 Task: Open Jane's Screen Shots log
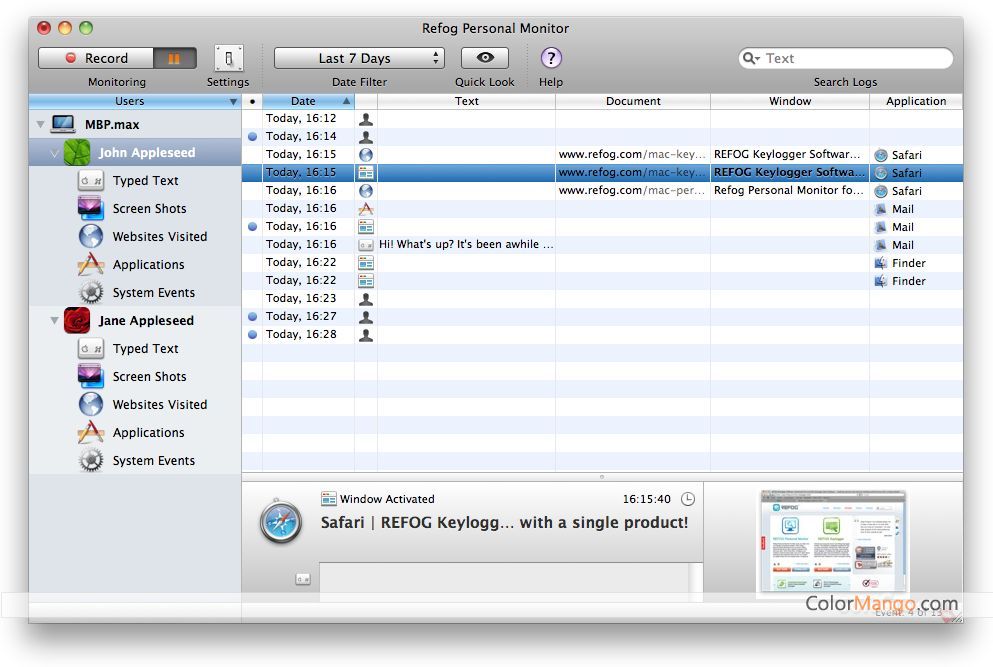point(149,376)
